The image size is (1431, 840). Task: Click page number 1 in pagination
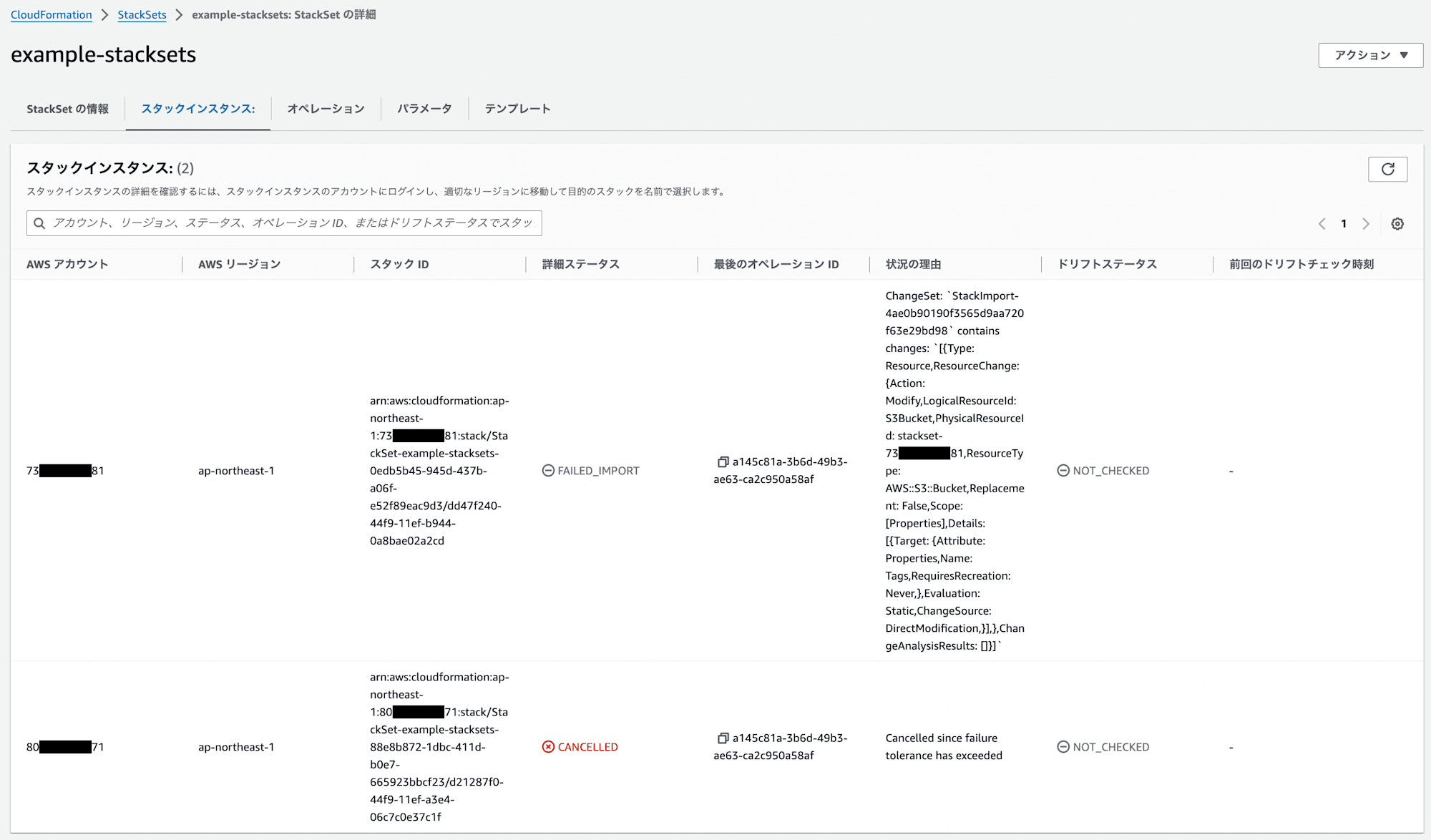pos(1344,224)
